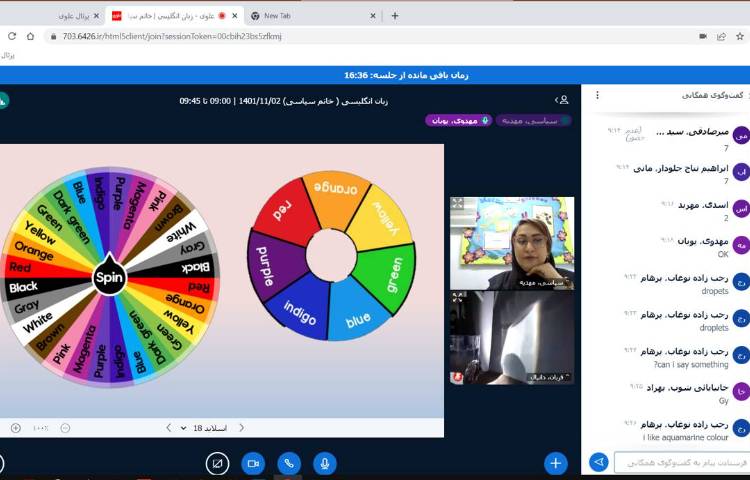The width and height of the screenshot is (750, 480).
Task: Switch to the New Tab browser tab
Action: (x=313, y=16)
